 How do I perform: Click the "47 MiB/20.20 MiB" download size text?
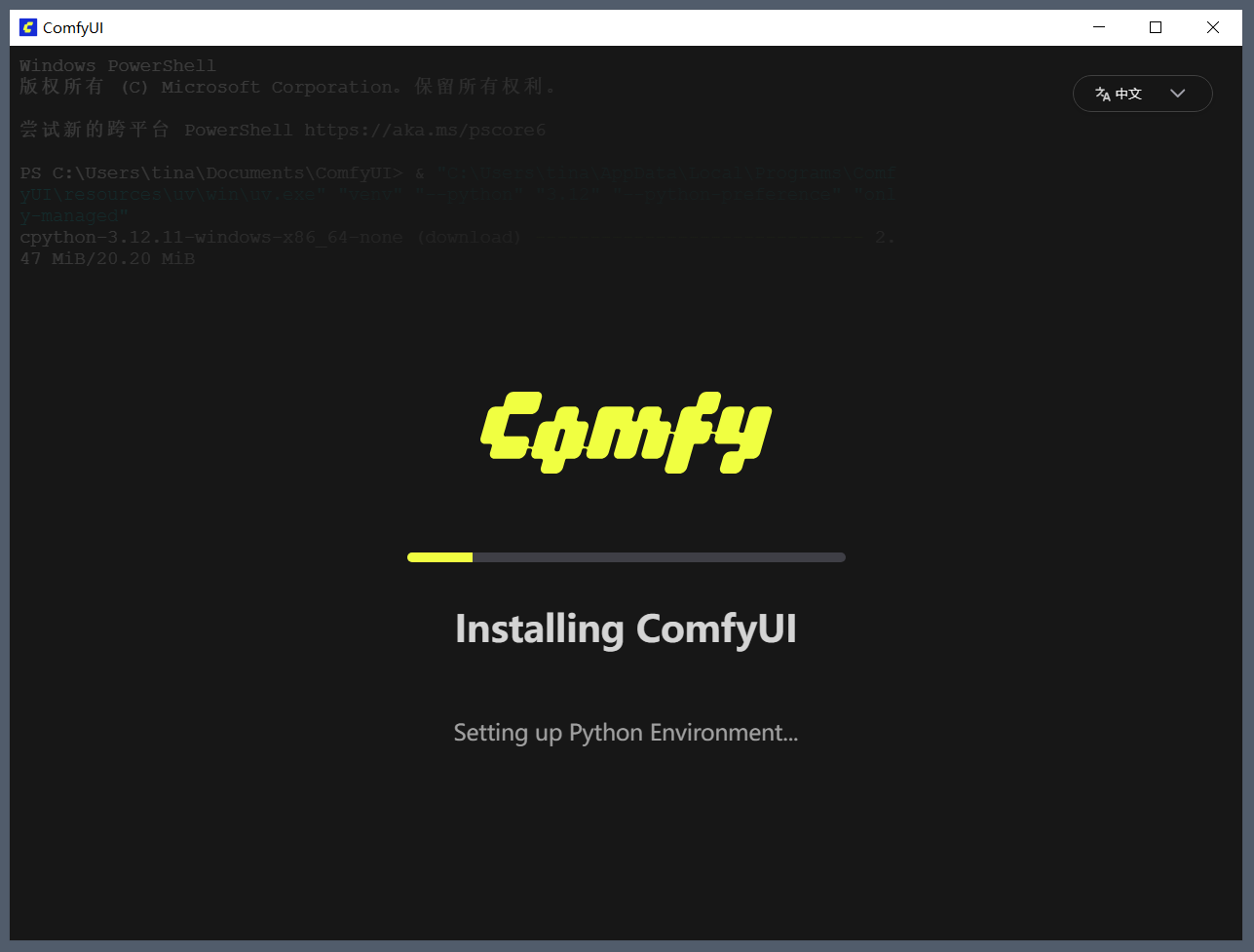click(x=107, y=259)
